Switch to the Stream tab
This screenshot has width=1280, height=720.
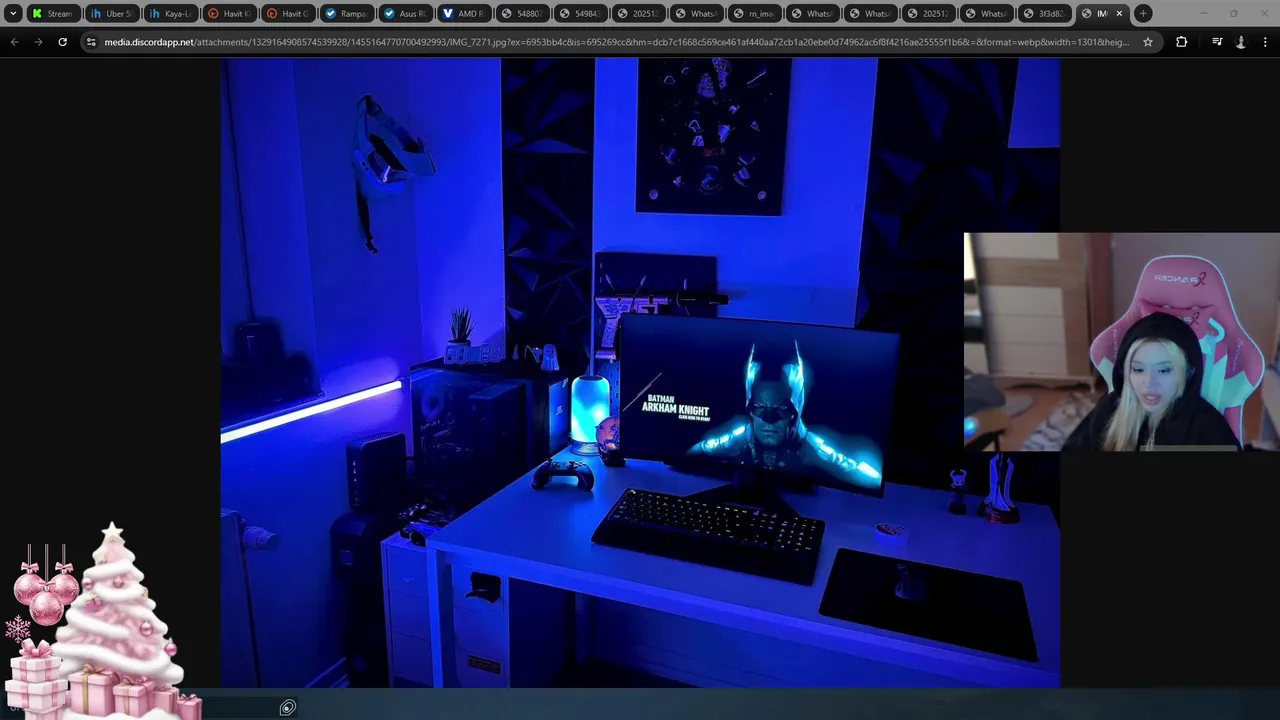click(x=53, y=14)
